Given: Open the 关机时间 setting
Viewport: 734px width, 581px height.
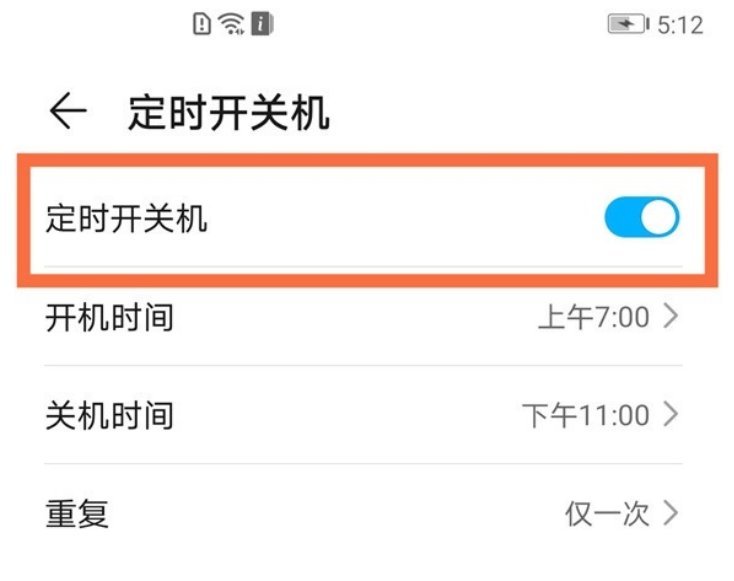Looking at the screenshot, I should point(110,415).
